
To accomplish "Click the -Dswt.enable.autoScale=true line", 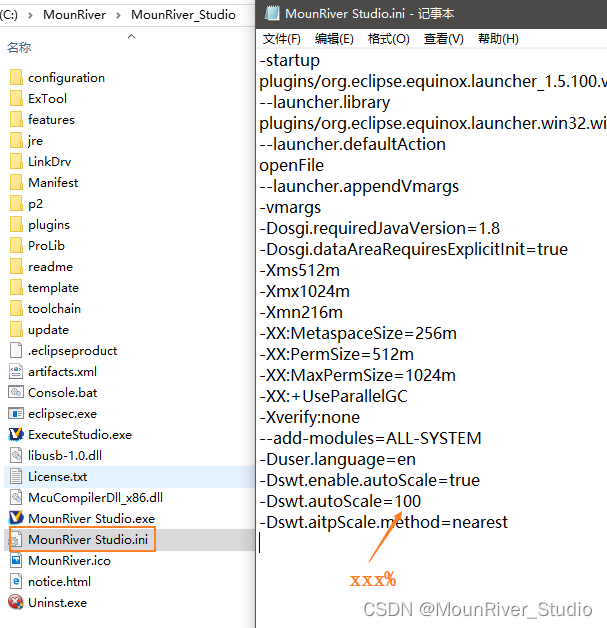I will point(370,480).
